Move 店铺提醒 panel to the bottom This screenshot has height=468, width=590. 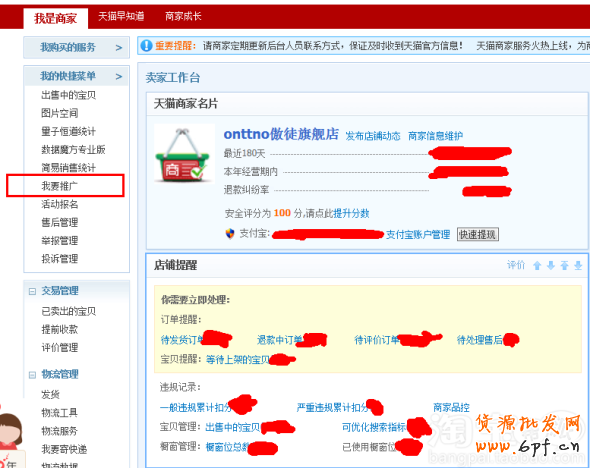point(578,266)
